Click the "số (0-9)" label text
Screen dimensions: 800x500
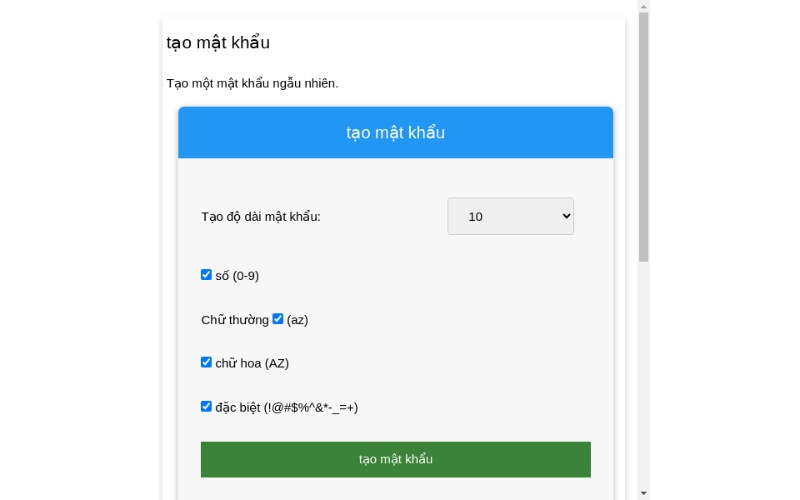237,276
